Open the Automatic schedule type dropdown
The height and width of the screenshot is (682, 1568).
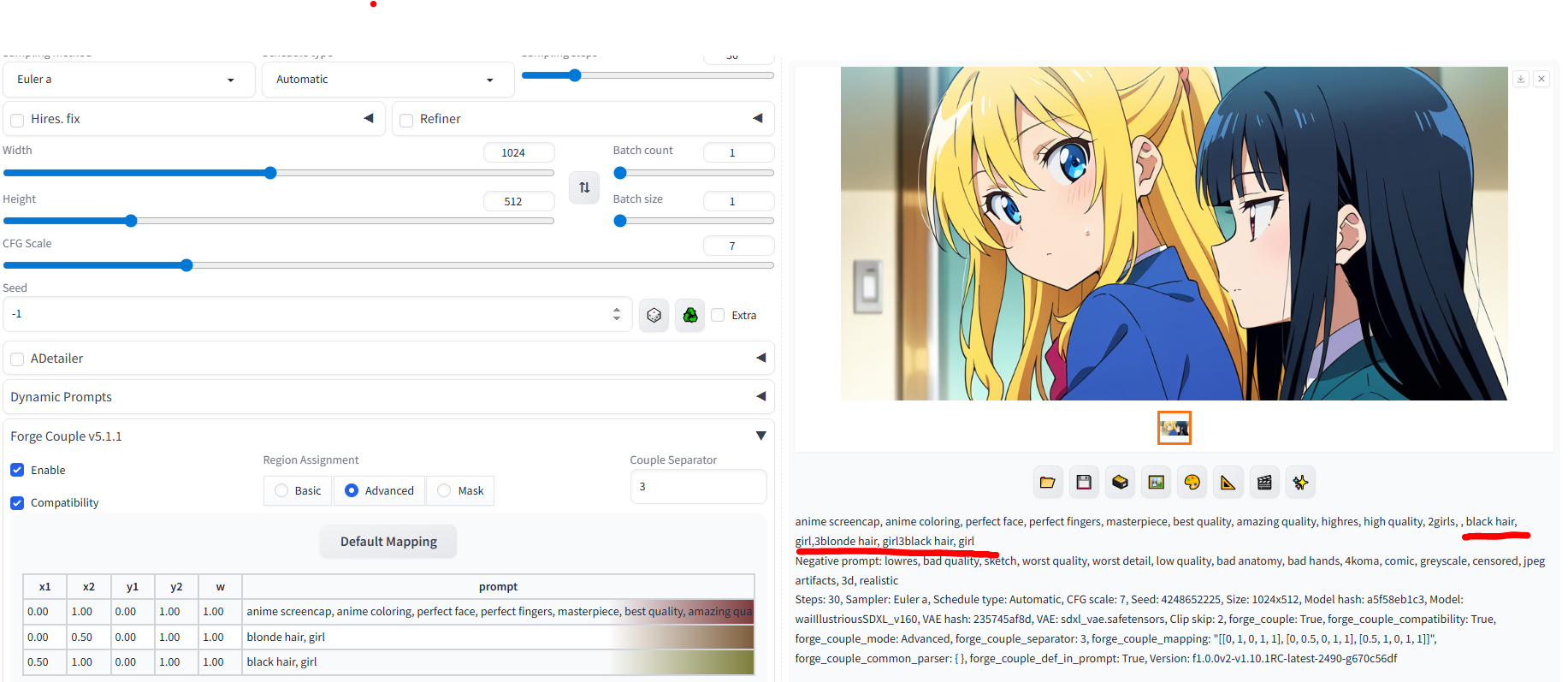(388, 80)
